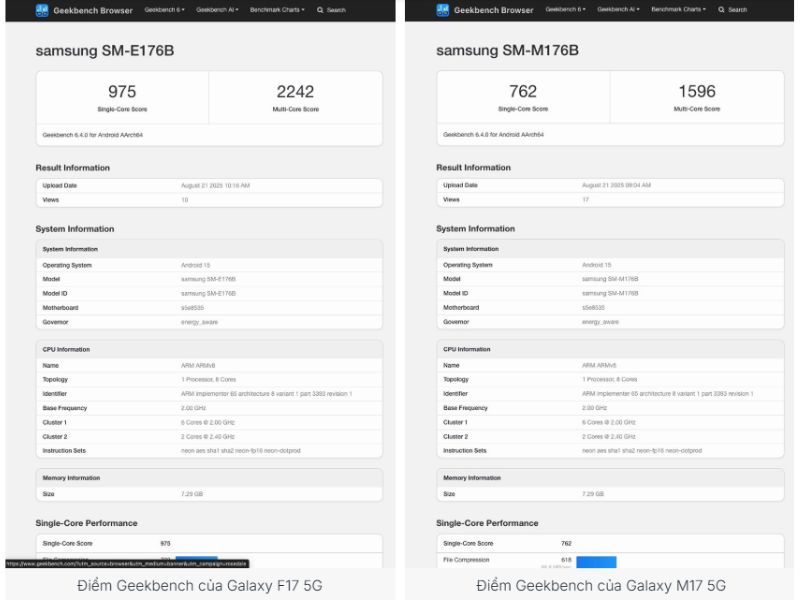This screenshot has height=600, width=800.
Task: Click the 1596 multi-core score
Action: tap(697, 91)
